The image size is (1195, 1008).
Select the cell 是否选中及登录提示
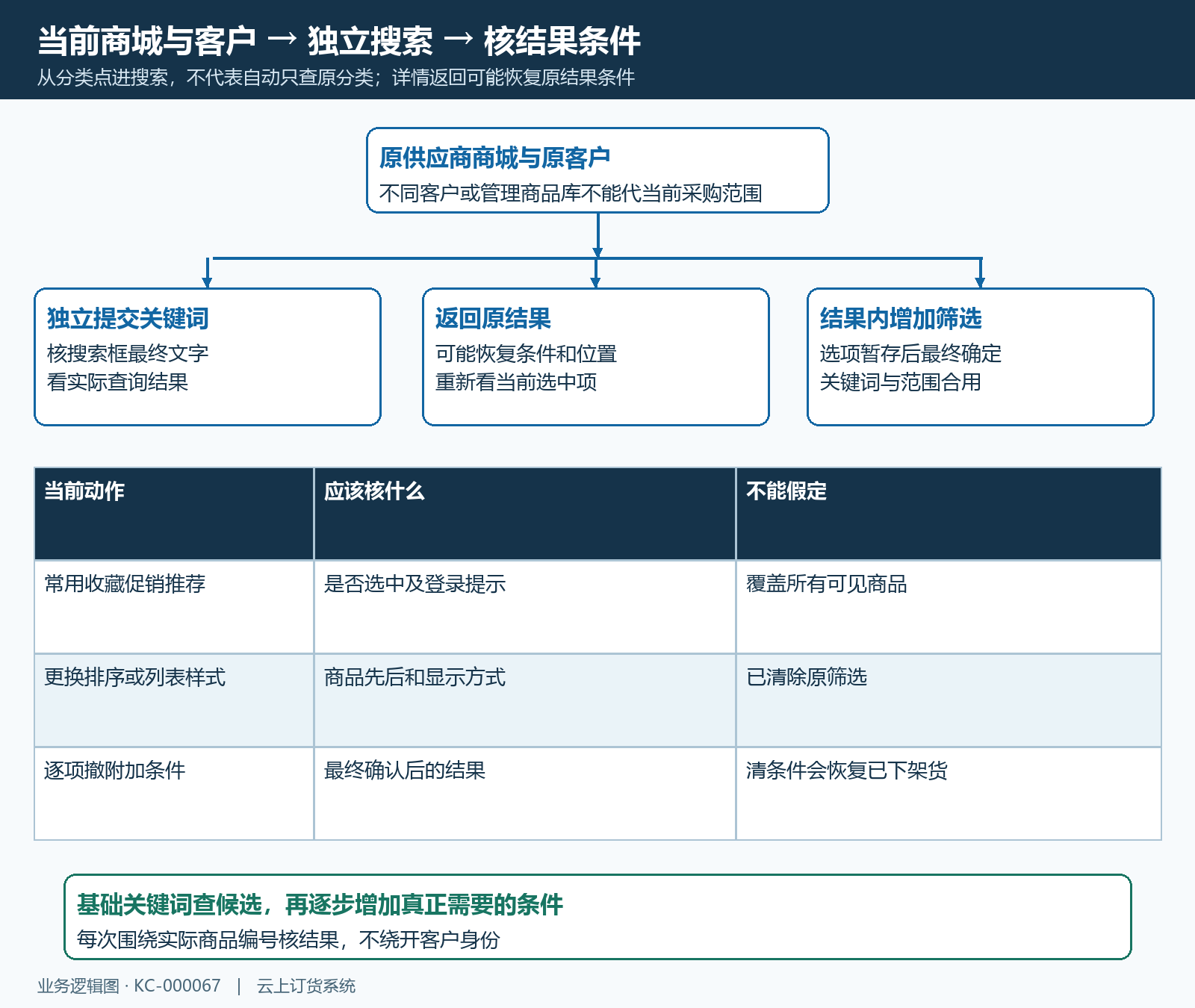525,607
